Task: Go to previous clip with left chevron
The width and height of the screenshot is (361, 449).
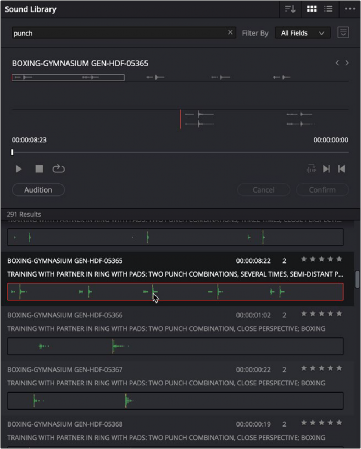Action: 337,63
